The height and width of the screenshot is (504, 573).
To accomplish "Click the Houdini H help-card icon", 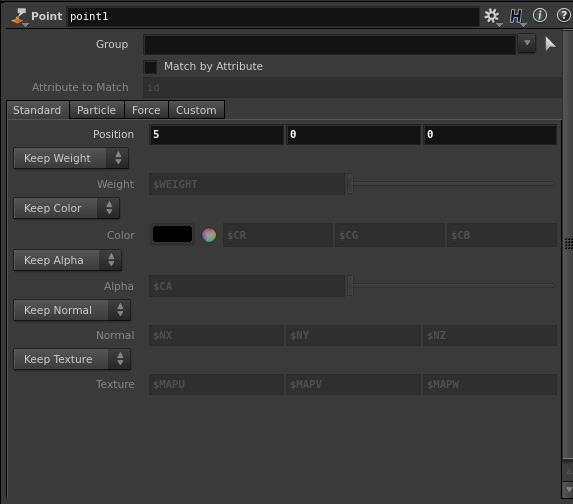I will 516,16.
